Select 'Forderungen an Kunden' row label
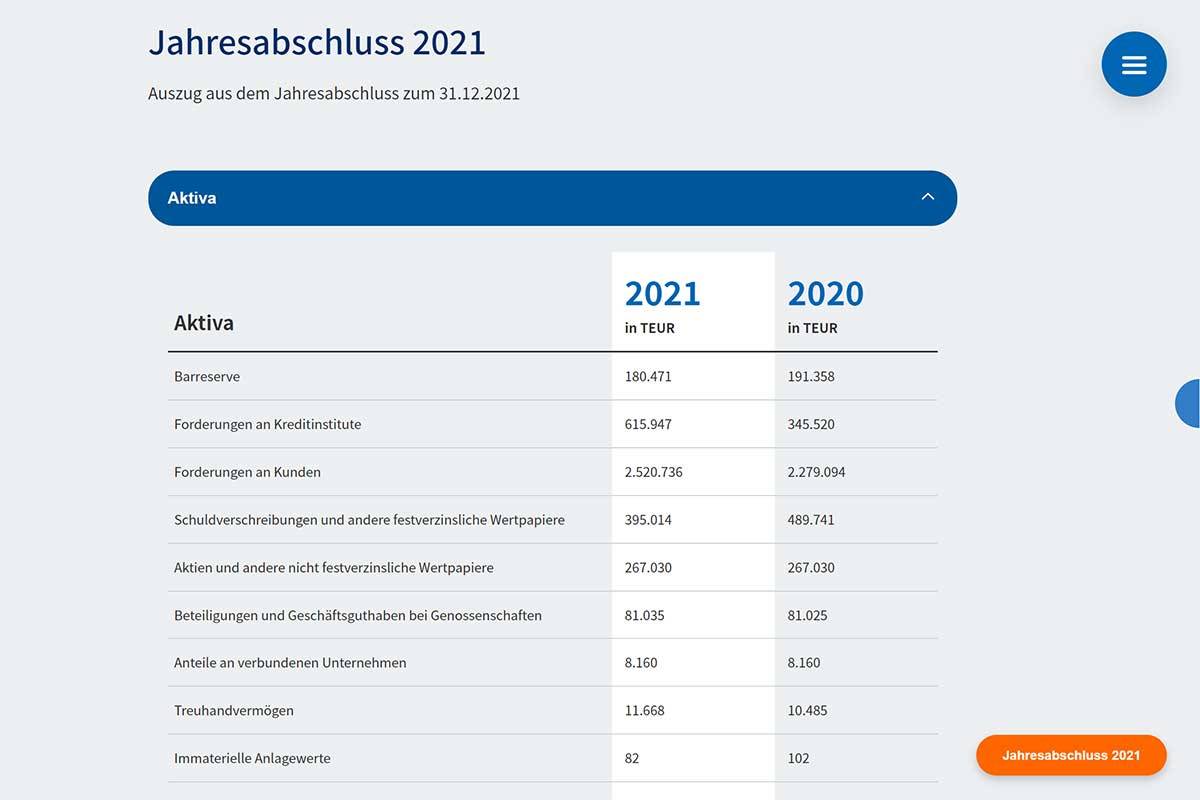 [247, 472]
